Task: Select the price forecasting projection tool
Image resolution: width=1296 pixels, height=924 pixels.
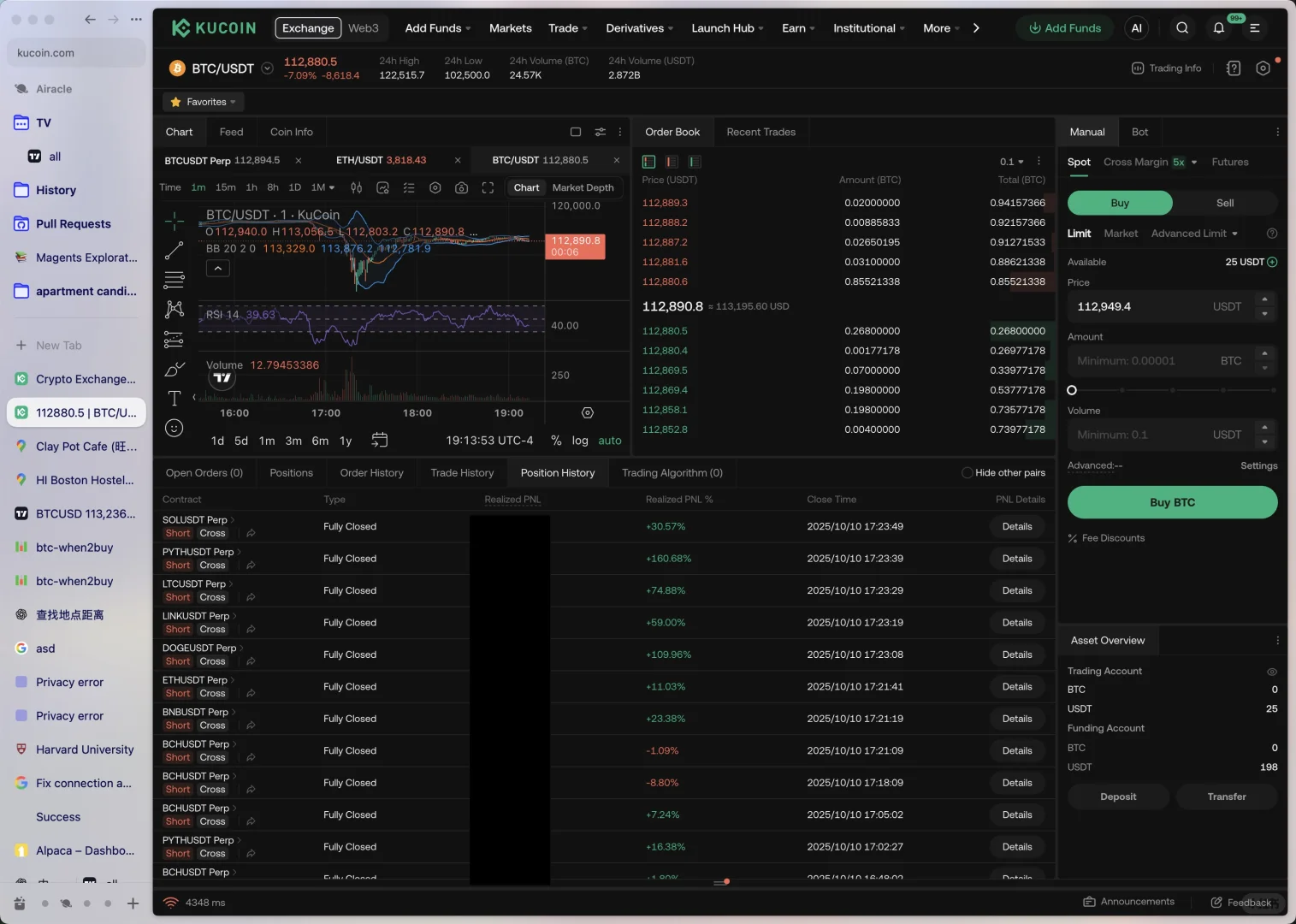Action: [x=175, y=339]
